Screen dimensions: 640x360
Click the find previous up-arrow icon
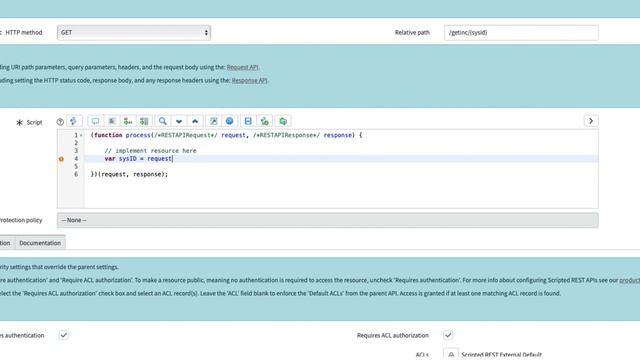195,121
